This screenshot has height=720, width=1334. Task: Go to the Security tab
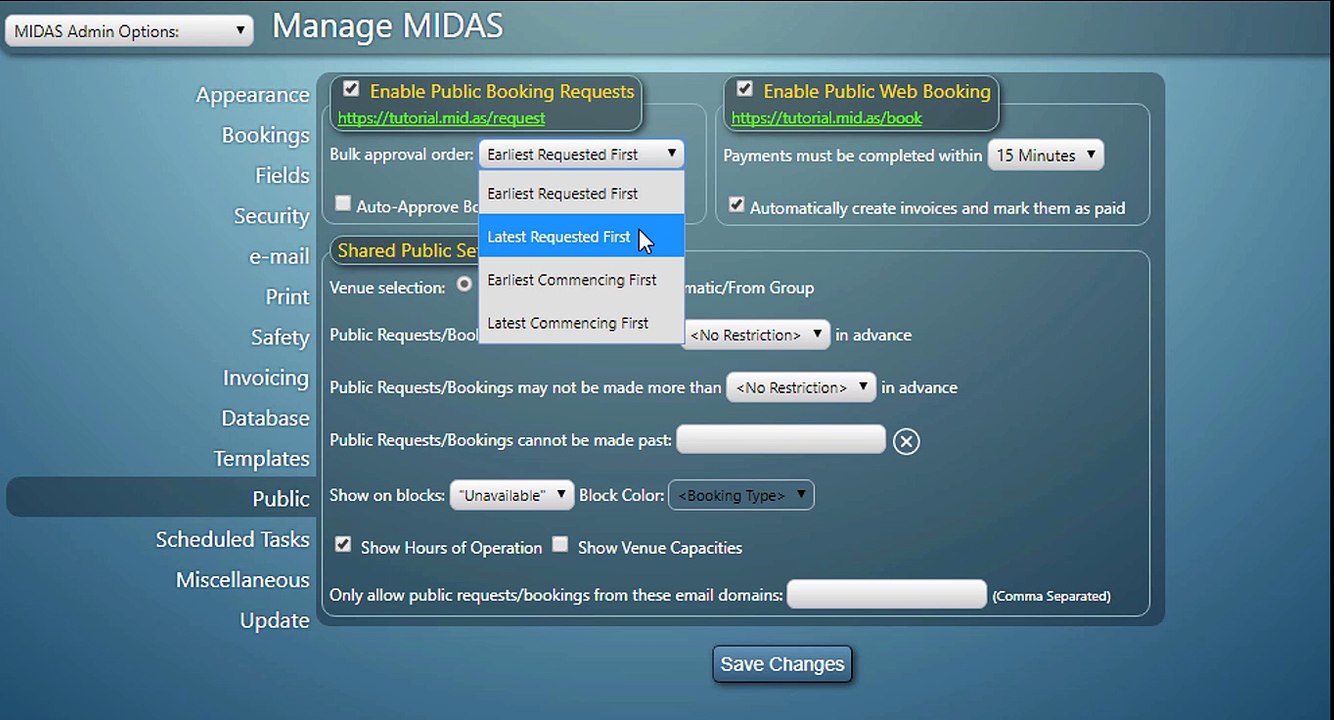click(x=271, y=216)
